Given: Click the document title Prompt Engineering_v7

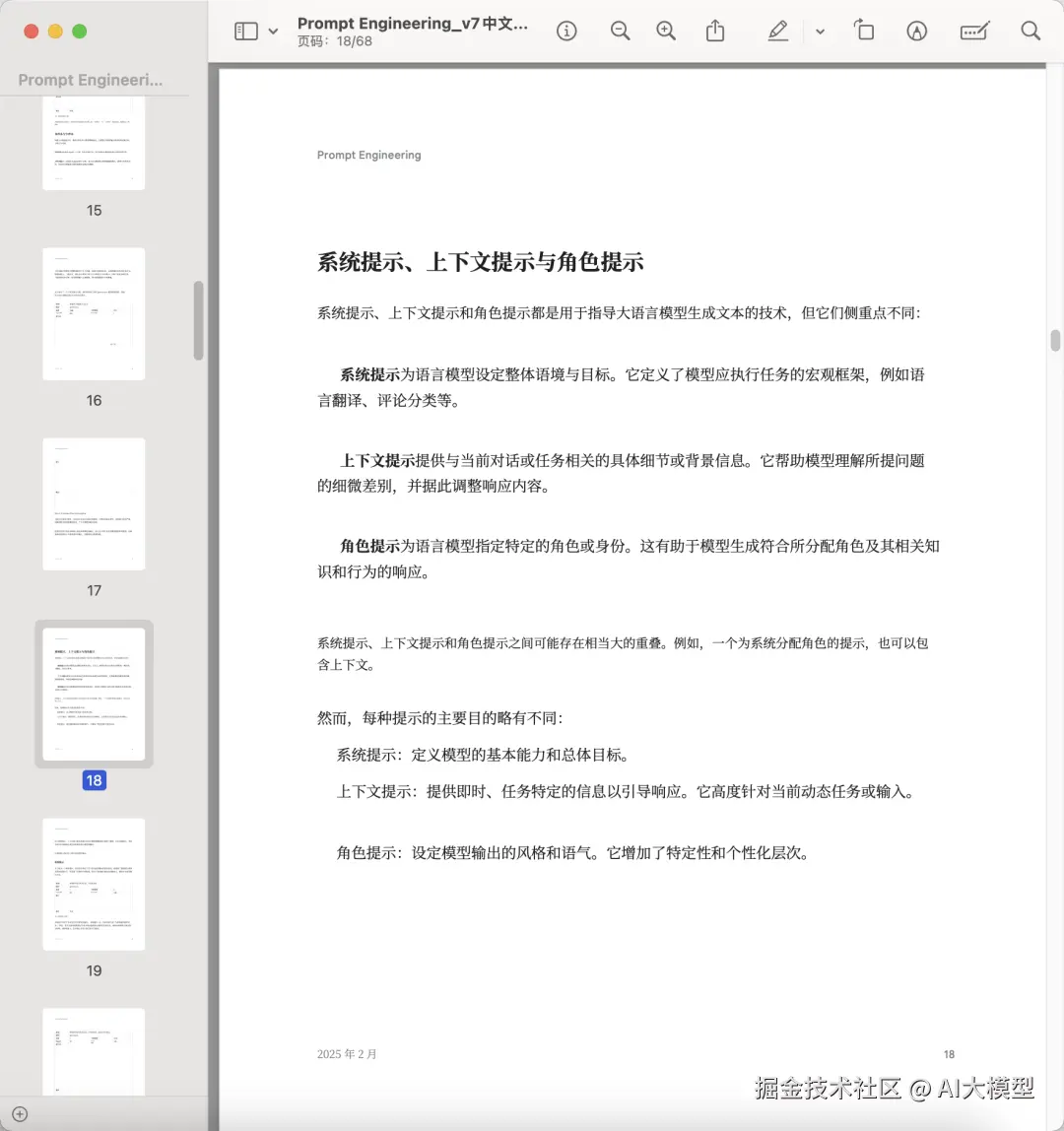Looking at the screenshot, I should click(x=413, y=24).
